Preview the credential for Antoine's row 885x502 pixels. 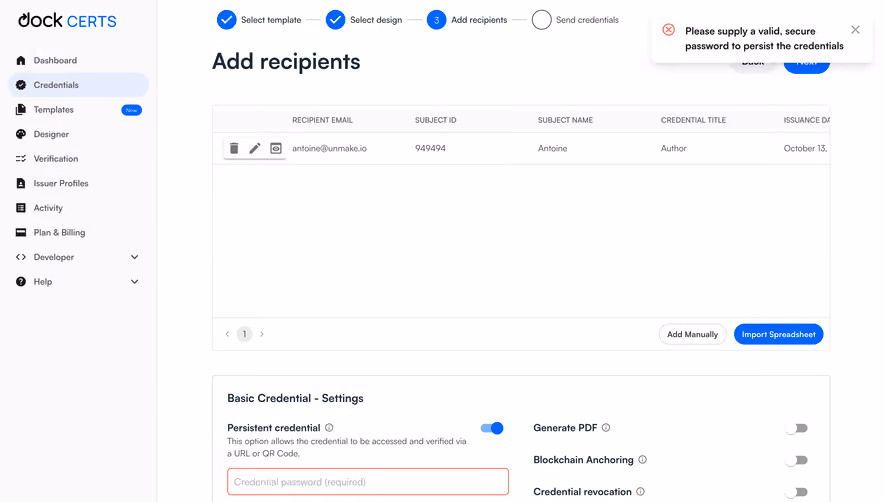click(275, 148)
